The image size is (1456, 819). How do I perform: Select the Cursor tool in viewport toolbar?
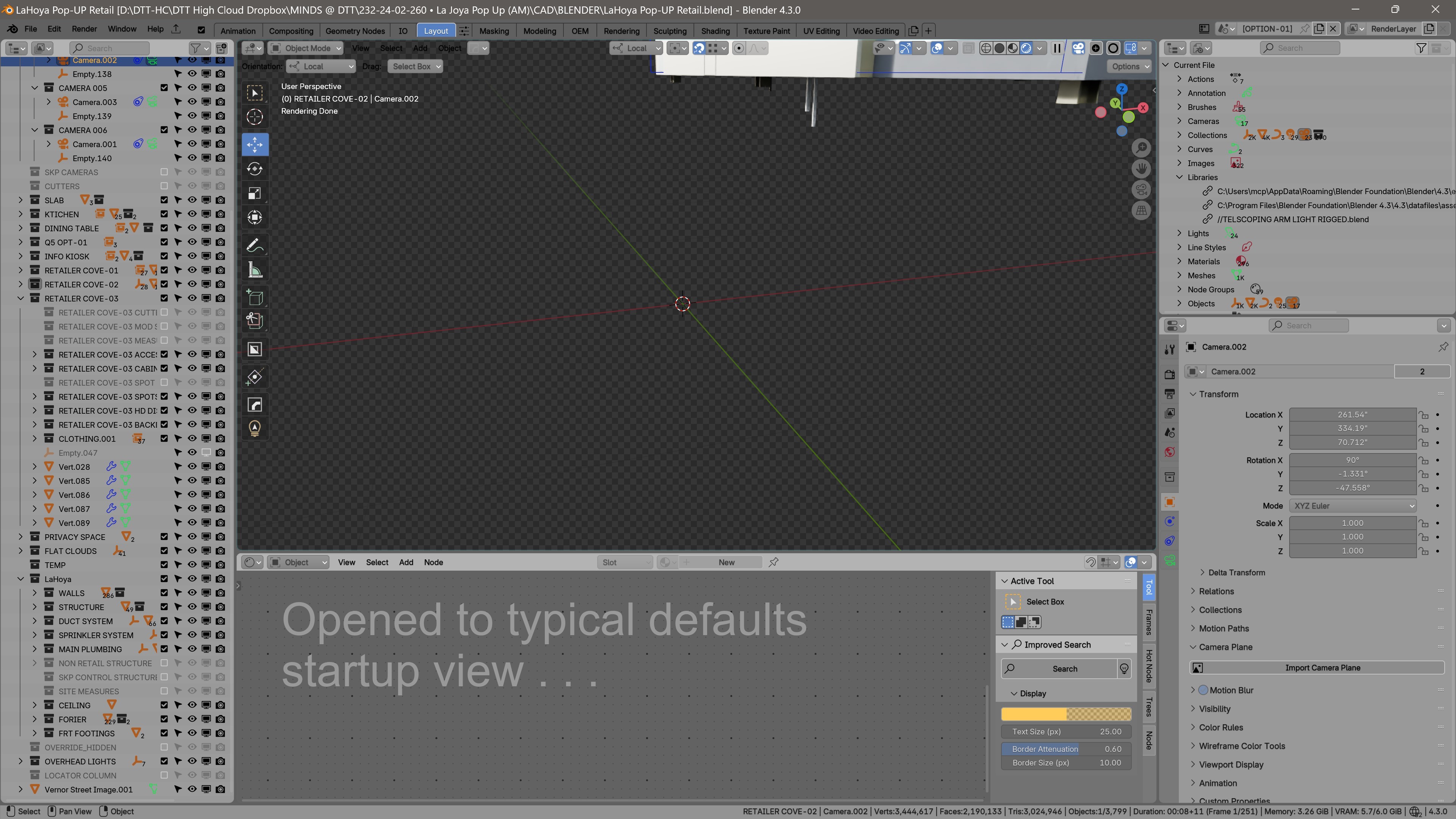(x=255, y=117)
